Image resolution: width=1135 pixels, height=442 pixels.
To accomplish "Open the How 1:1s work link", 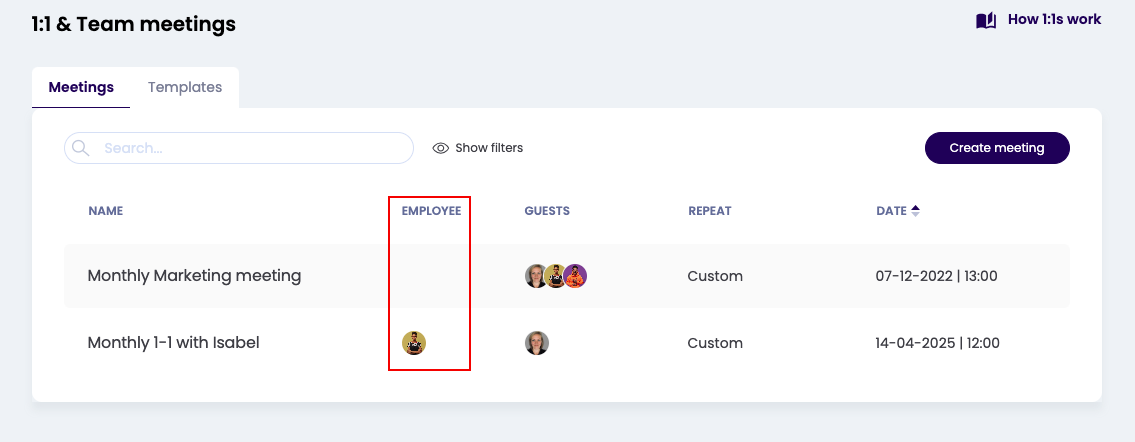I will 1054,19.
